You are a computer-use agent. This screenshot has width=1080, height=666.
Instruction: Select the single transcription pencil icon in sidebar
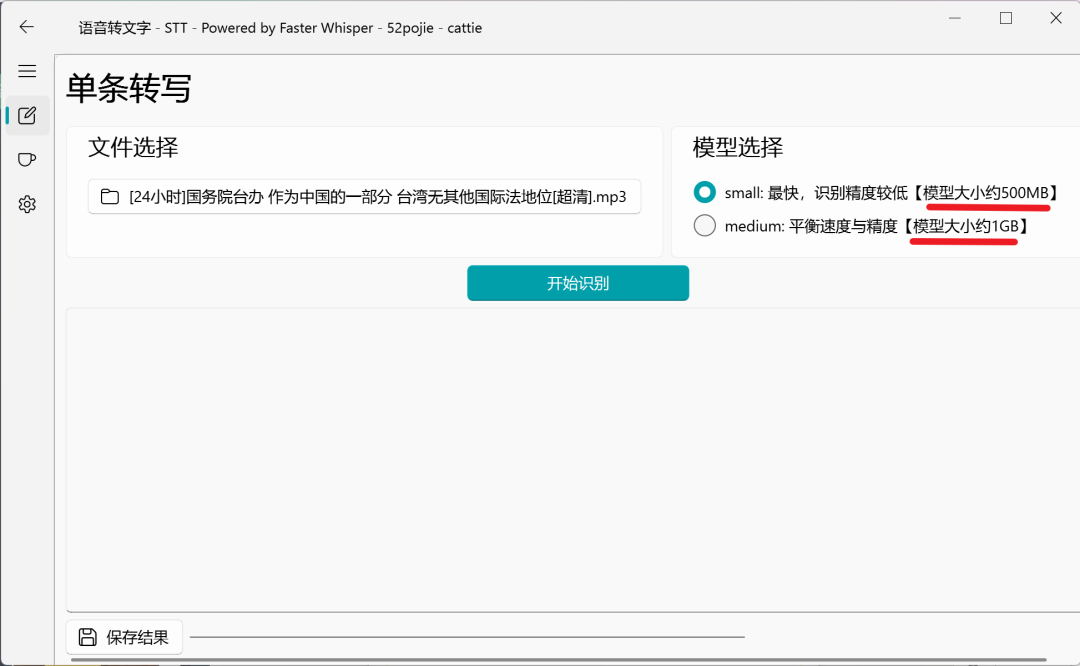[27, 114]
